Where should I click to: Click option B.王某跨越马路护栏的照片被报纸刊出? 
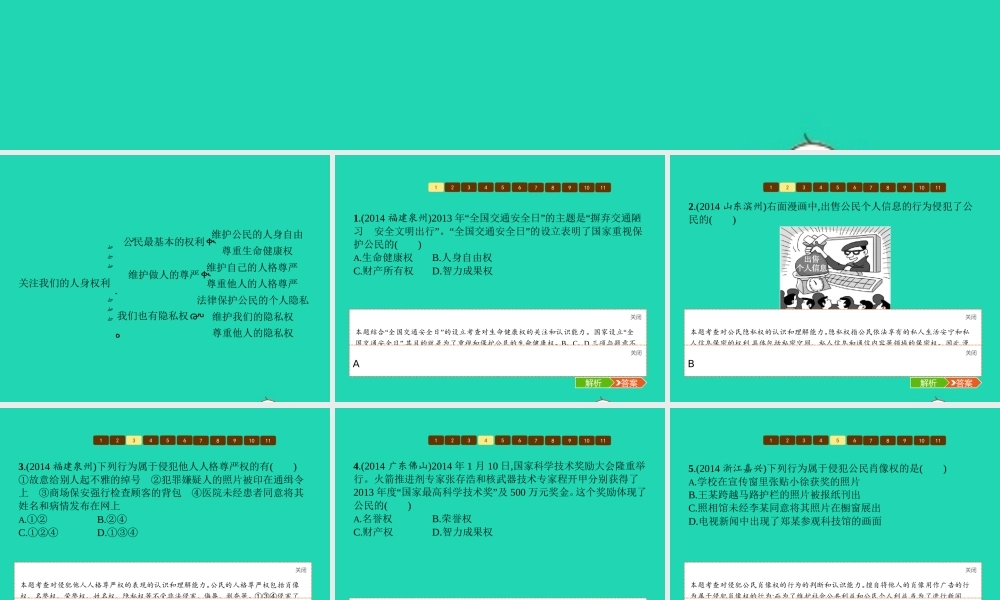tap(774, 495)
